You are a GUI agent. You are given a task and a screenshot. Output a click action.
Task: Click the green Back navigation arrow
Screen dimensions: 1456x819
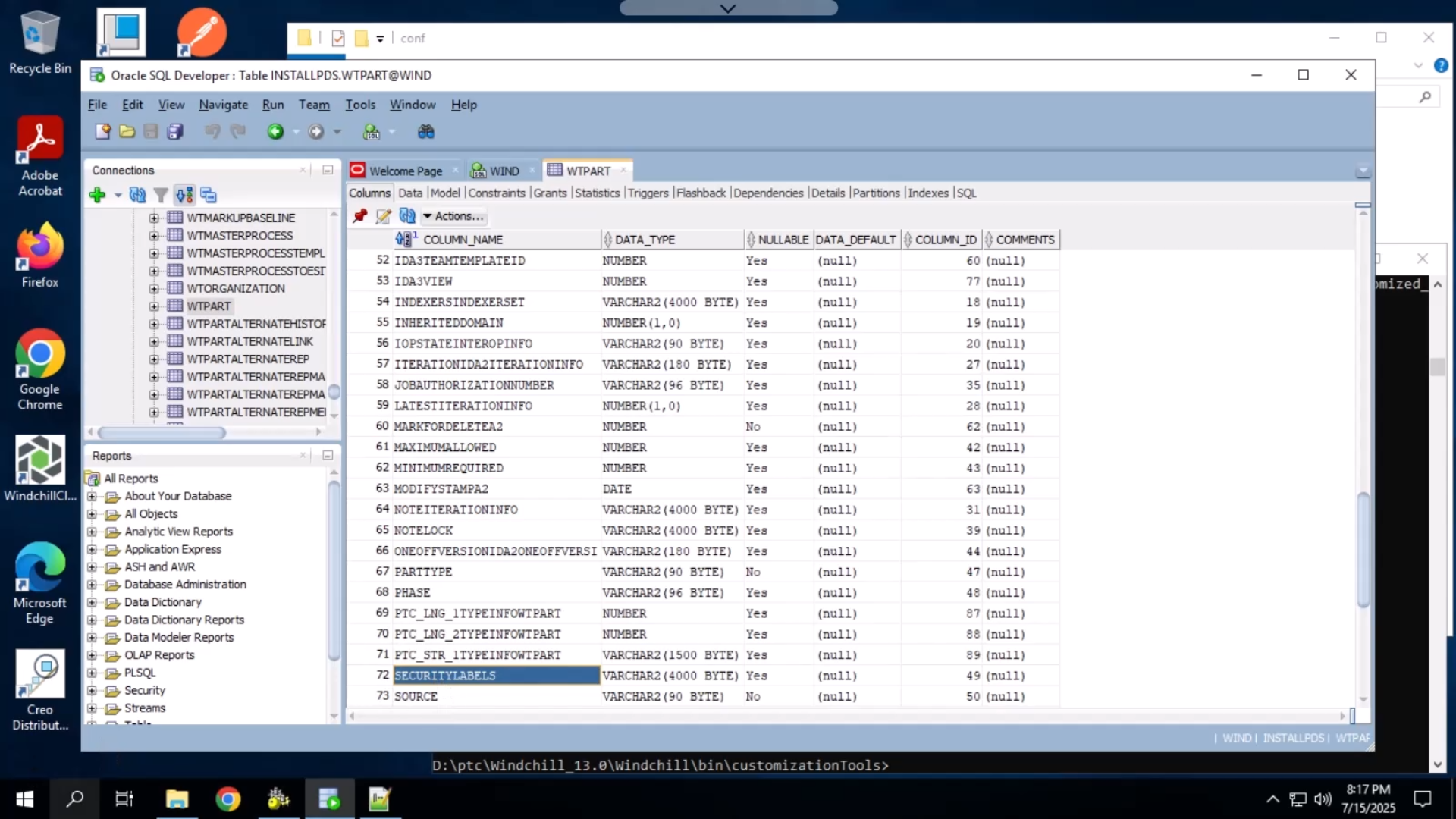[x=275, y=132]
